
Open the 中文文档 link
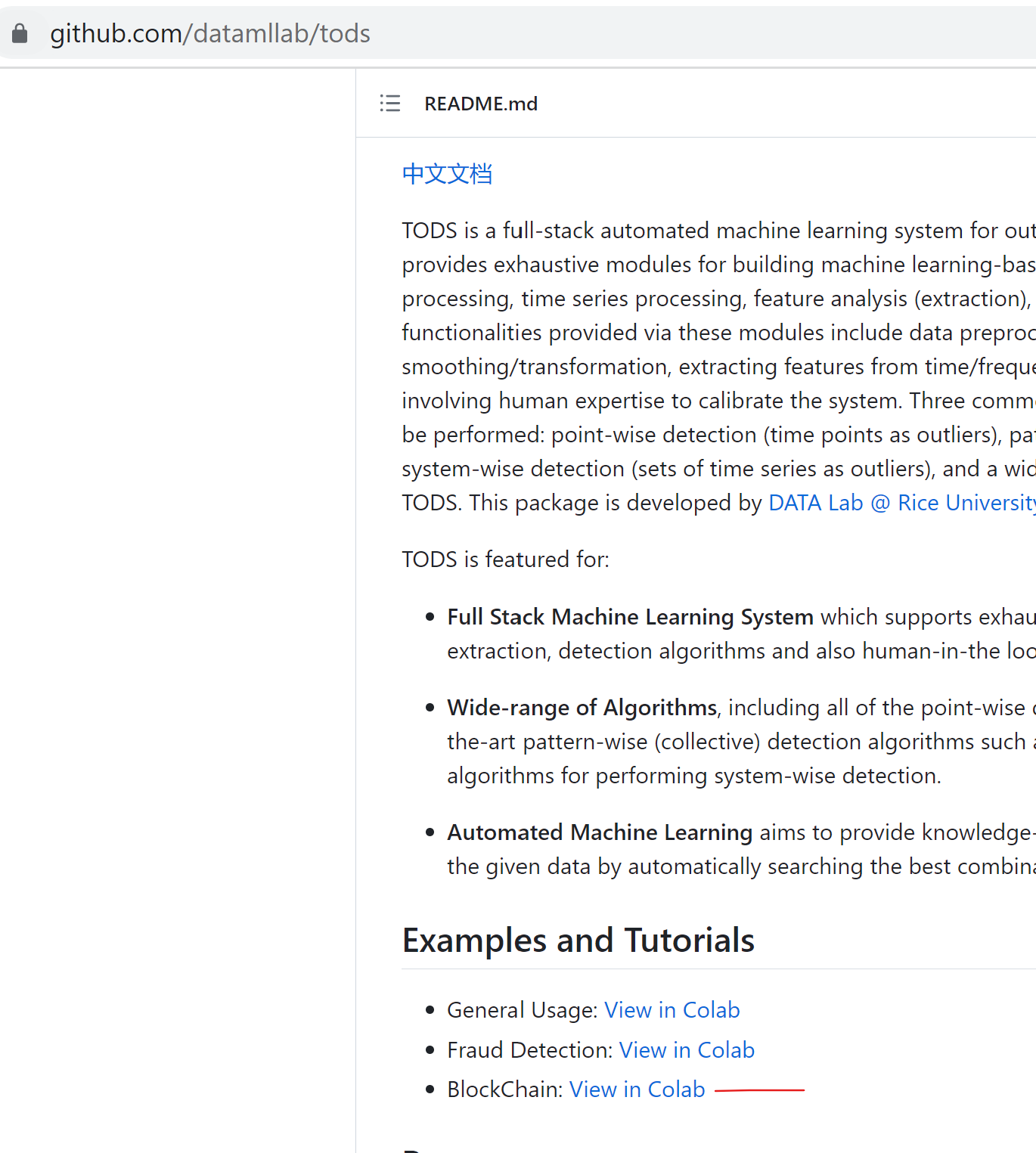[x=447, y=174]
